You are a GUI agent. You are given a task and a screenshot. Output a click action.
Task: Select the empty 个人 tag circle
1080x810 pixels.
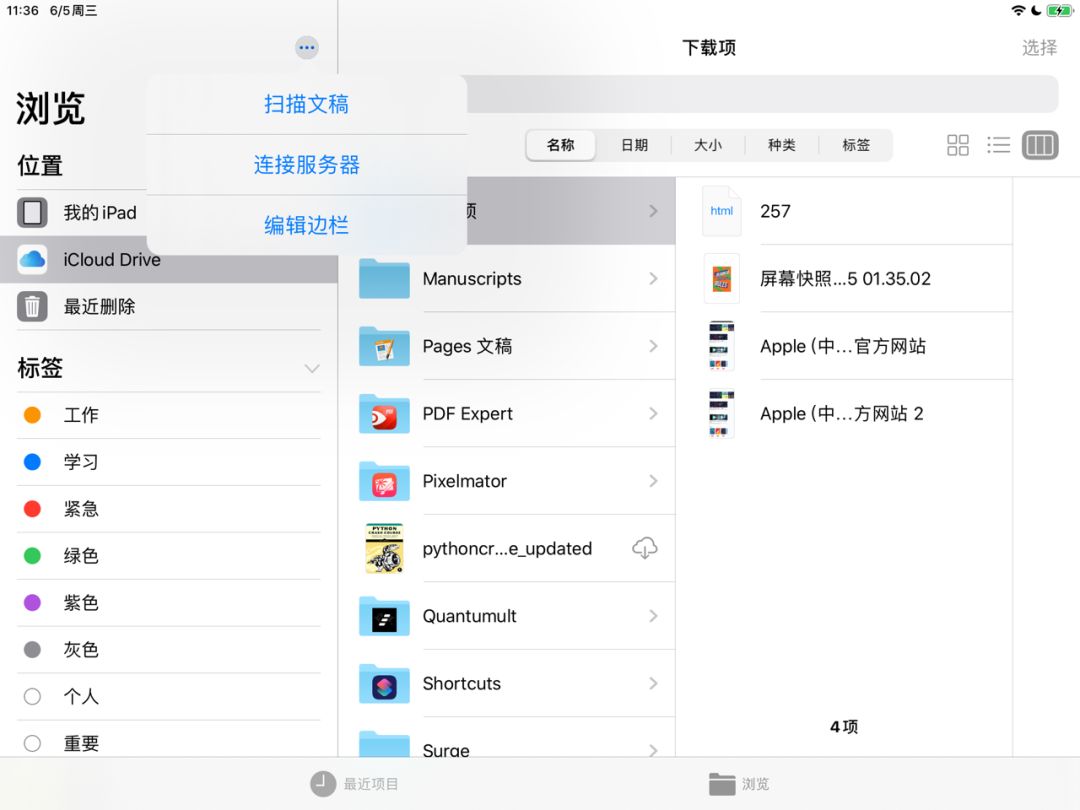click(x=32, y=696)
